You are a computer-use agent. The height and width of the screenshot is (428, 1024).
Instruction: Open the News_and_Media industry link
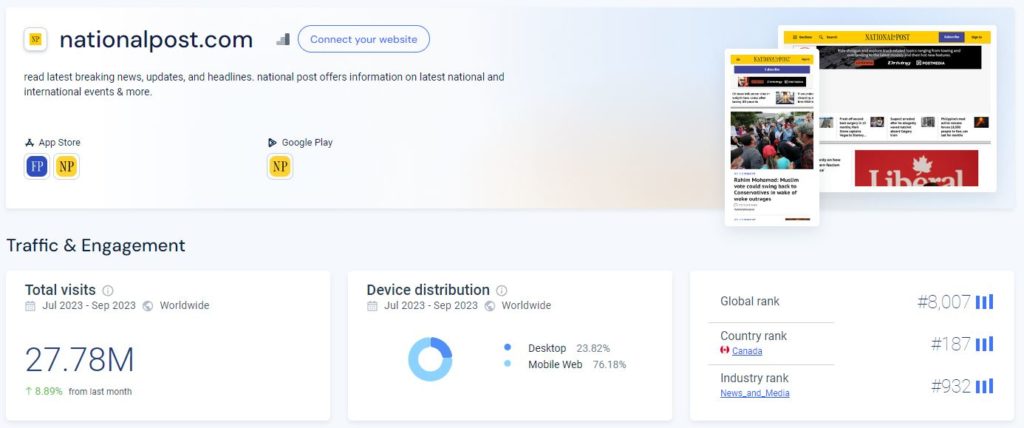point(755,393)
